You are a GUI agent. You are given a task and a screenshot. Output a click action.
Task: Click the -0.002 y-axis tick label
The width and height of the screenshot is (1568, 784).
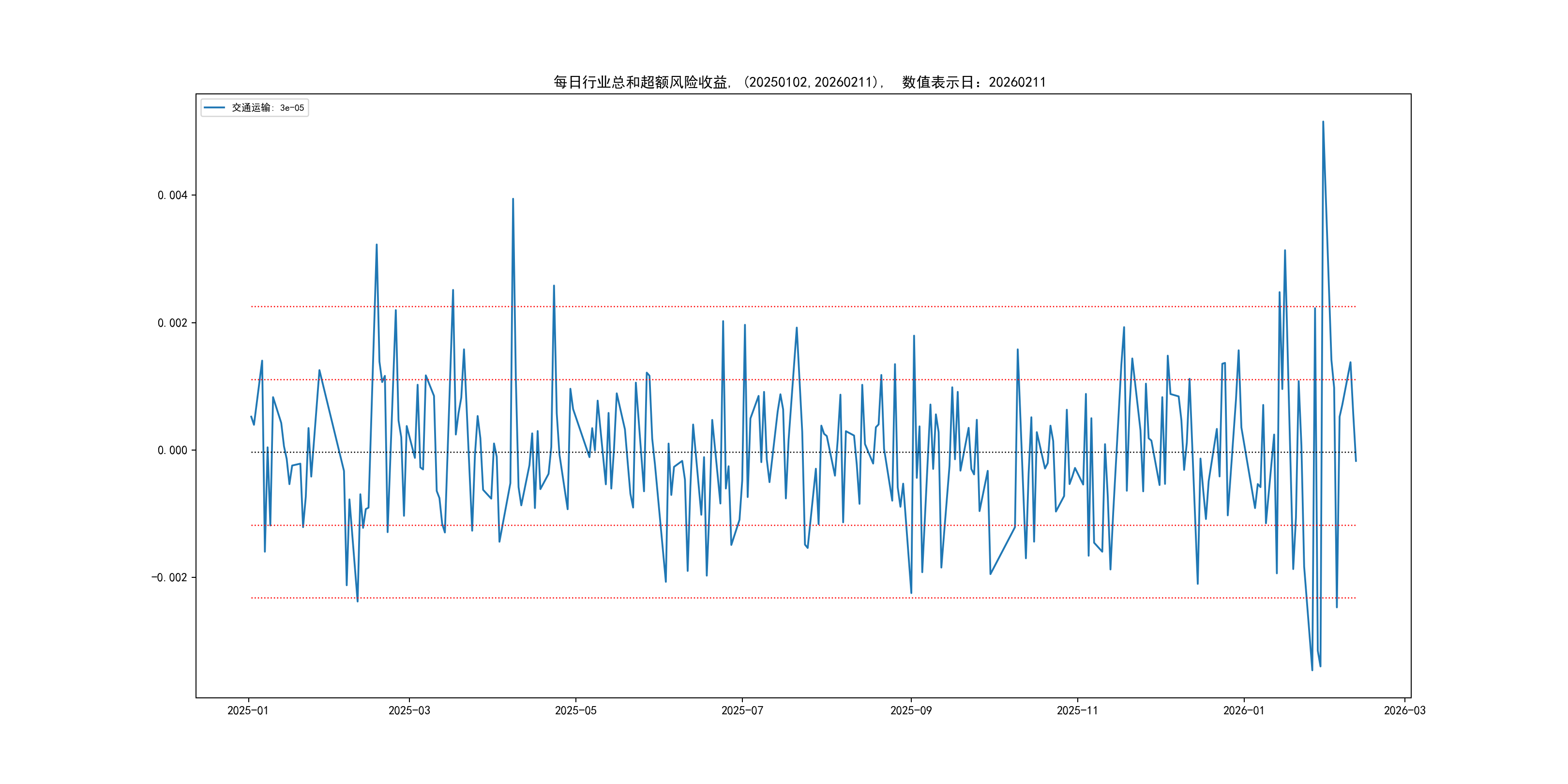point(169,578)
